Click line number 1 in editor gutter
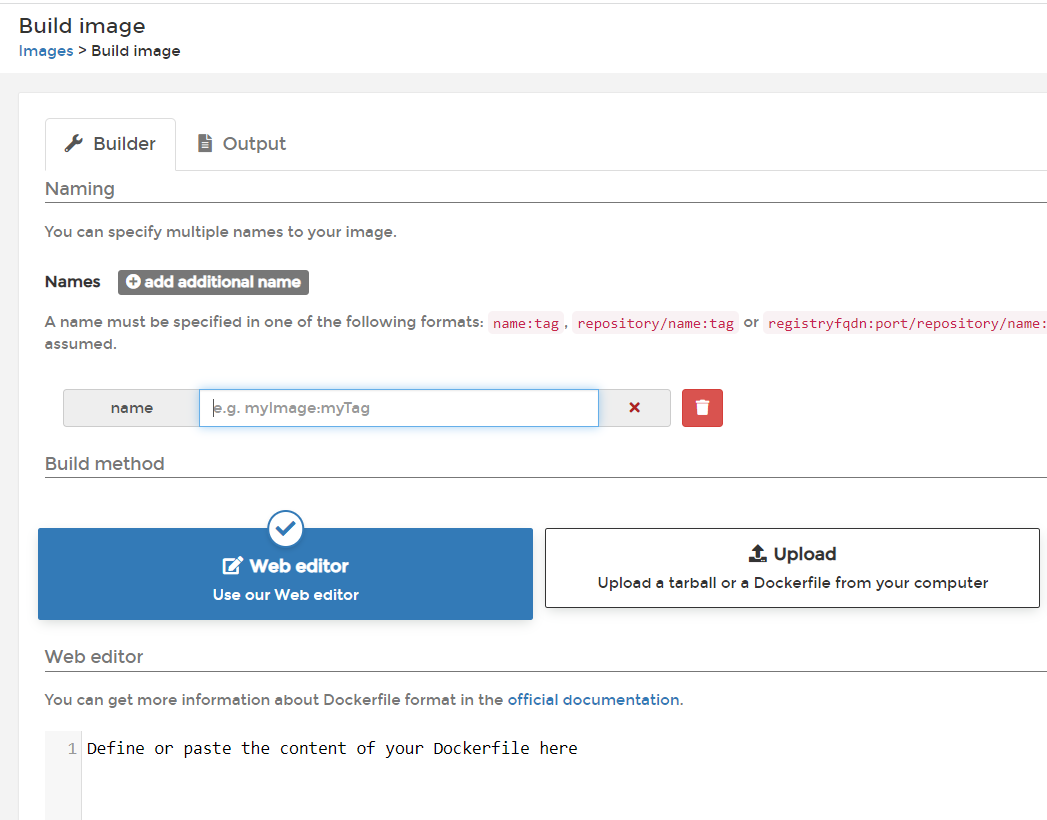This screenshot has height=820, width=1047. pos(72,749)
